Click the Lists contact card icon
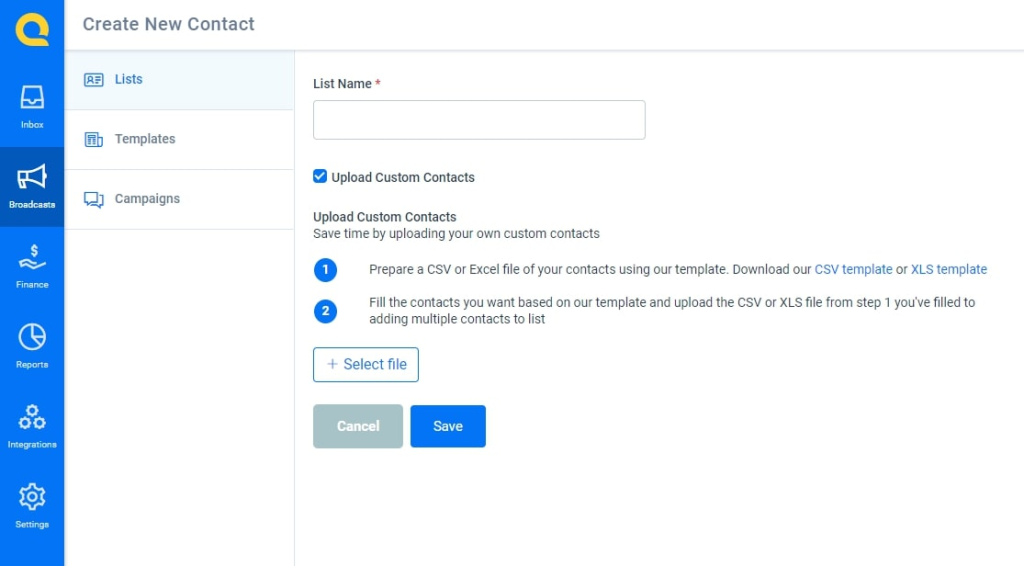Viewport: 1024px width, 566px height. (x=93, y=80)
